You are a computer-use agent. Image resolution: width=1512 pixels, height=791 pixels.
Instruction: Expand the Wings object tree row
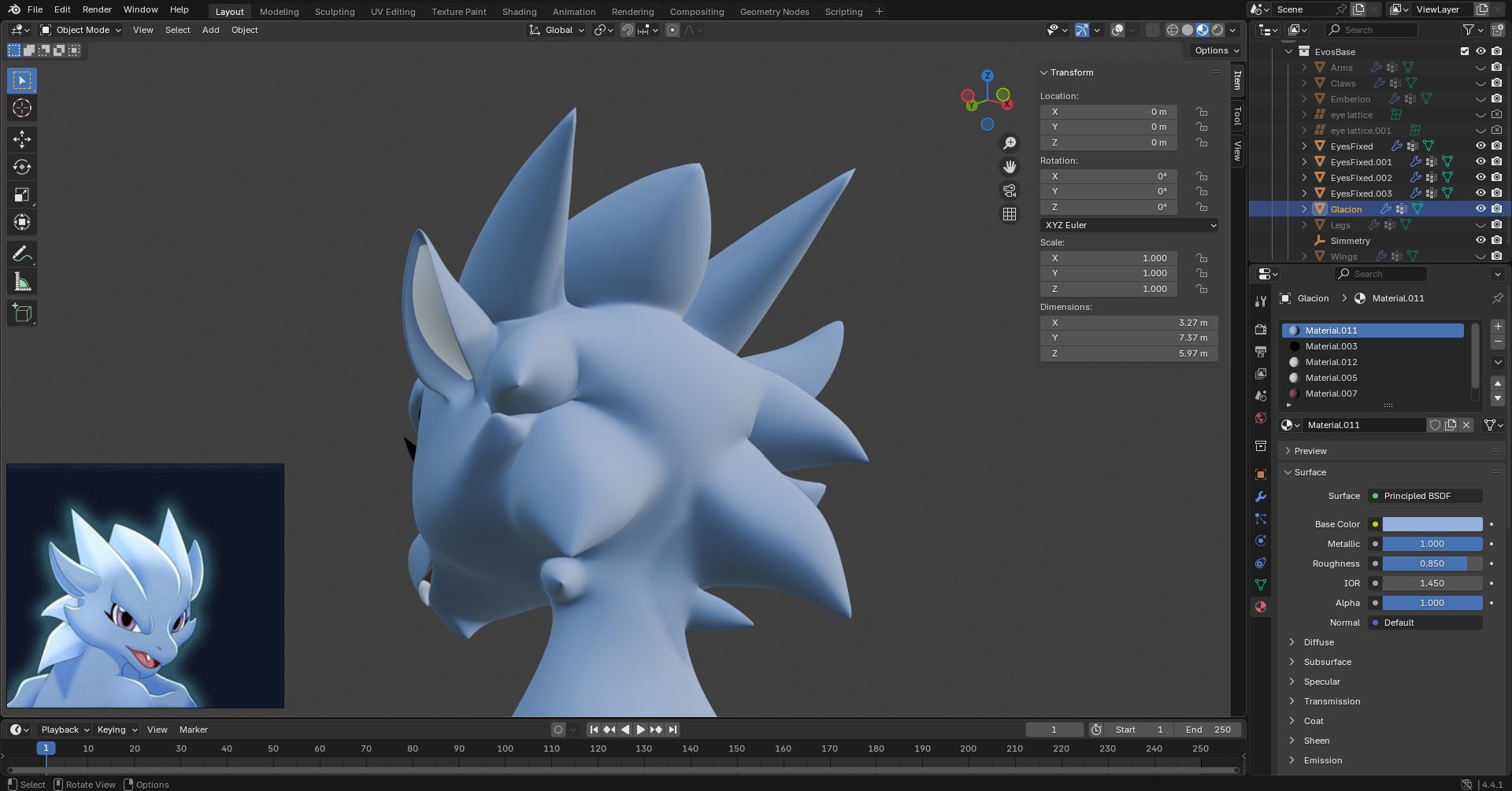(x=1304, y=257)
